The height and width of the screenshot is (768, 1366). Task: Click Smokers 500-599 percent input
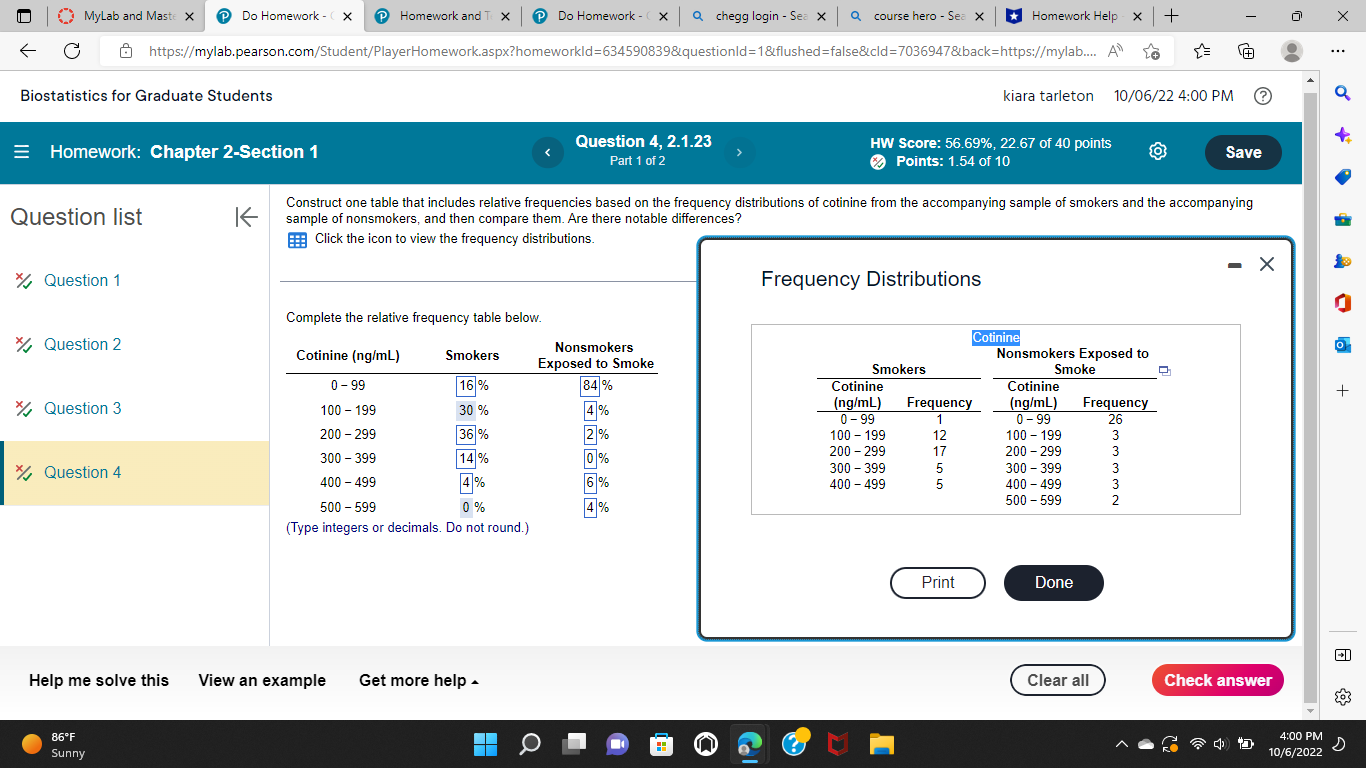click(466, 507)
